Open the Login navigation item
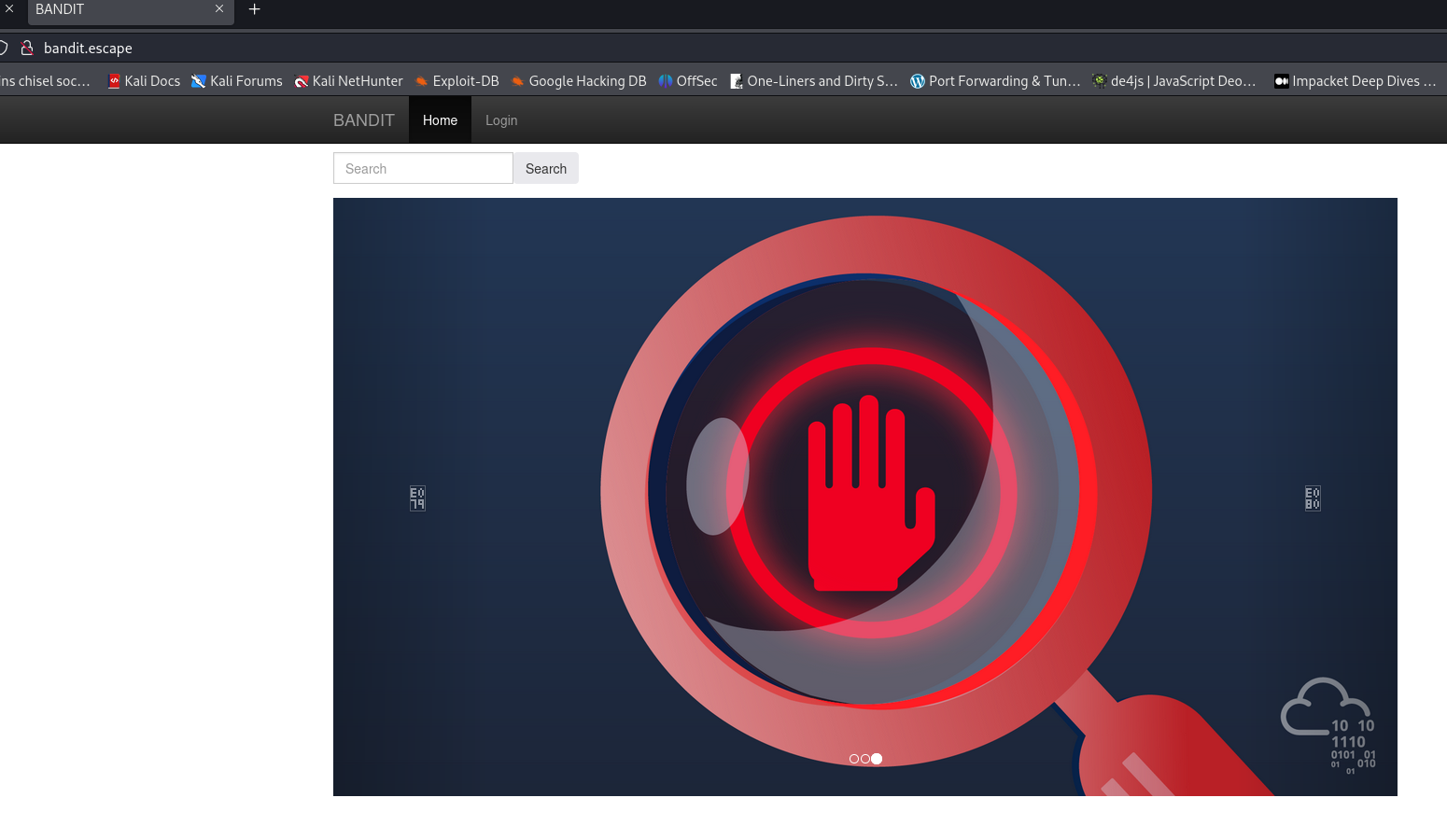1447x840 pixels. coord(501,120)
